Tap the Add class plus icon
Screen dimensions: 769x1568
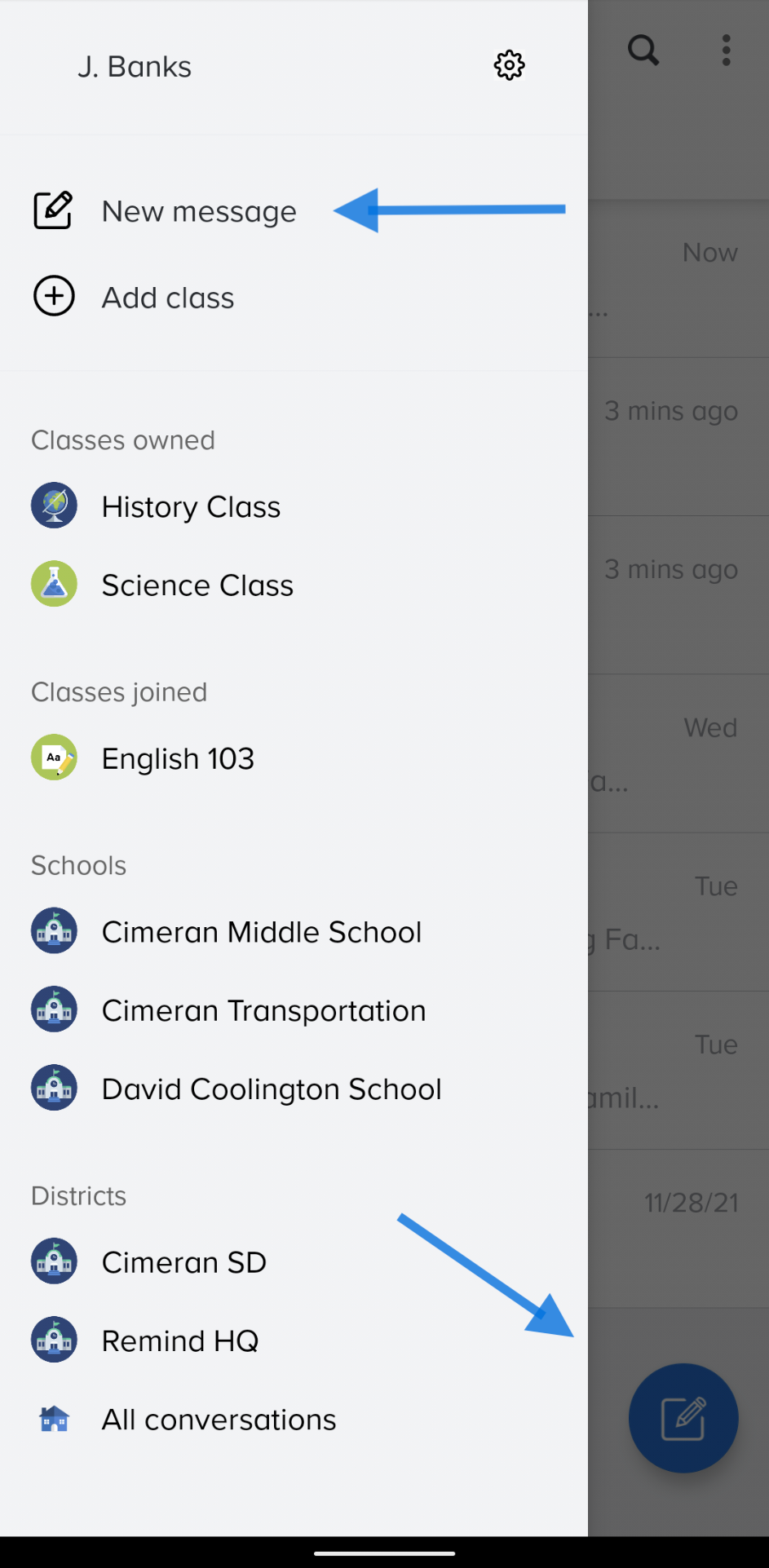[54, 296]
